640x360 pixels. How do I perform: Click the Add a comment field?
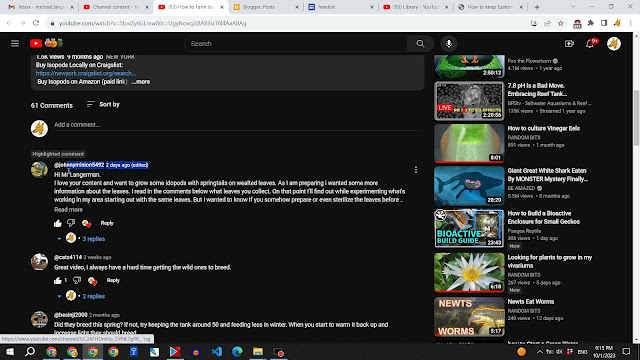[x=236, y=124]
